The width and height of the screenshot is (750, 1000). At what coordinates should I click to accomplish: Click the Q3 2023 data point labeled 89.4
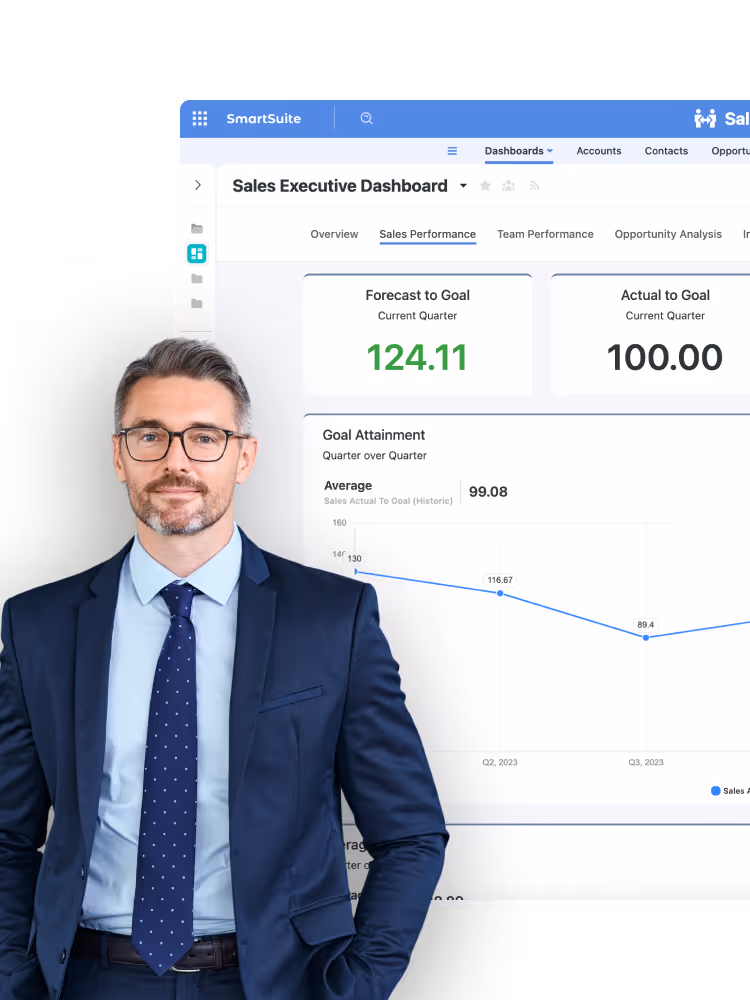click(x=646, y=637)
